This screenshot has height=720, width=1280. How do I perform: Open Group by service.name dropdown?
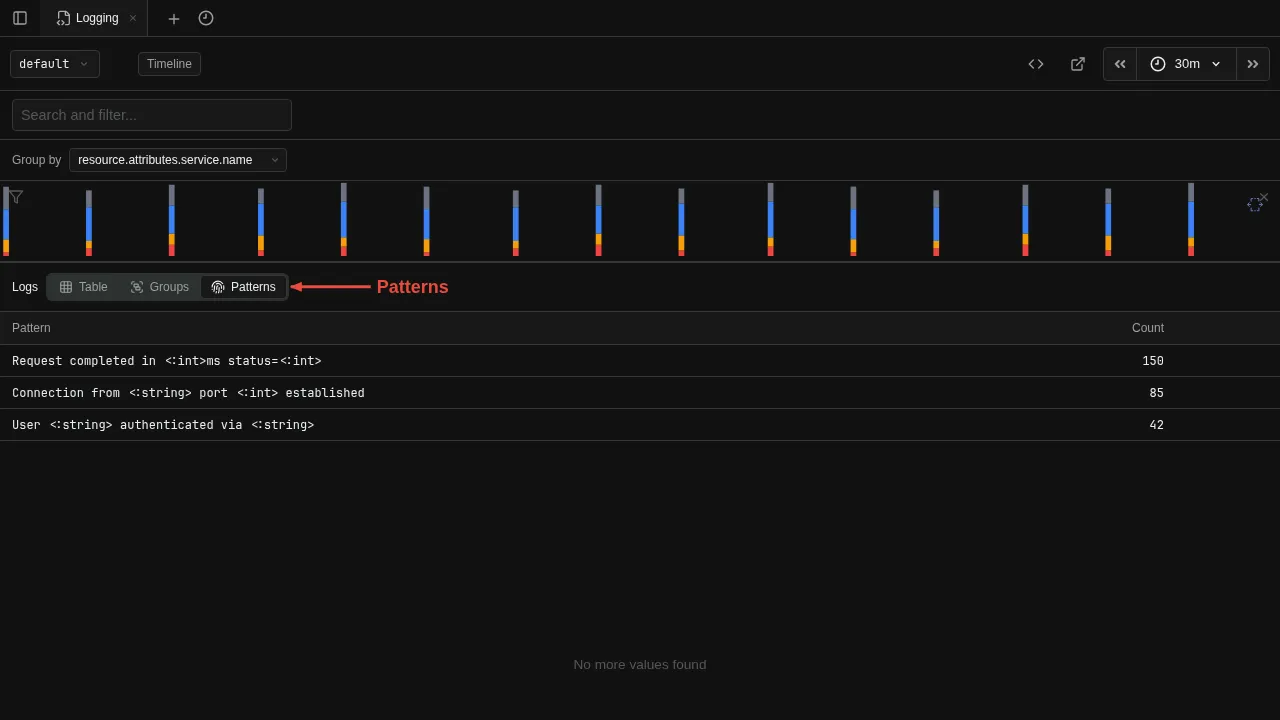point(178,160)
